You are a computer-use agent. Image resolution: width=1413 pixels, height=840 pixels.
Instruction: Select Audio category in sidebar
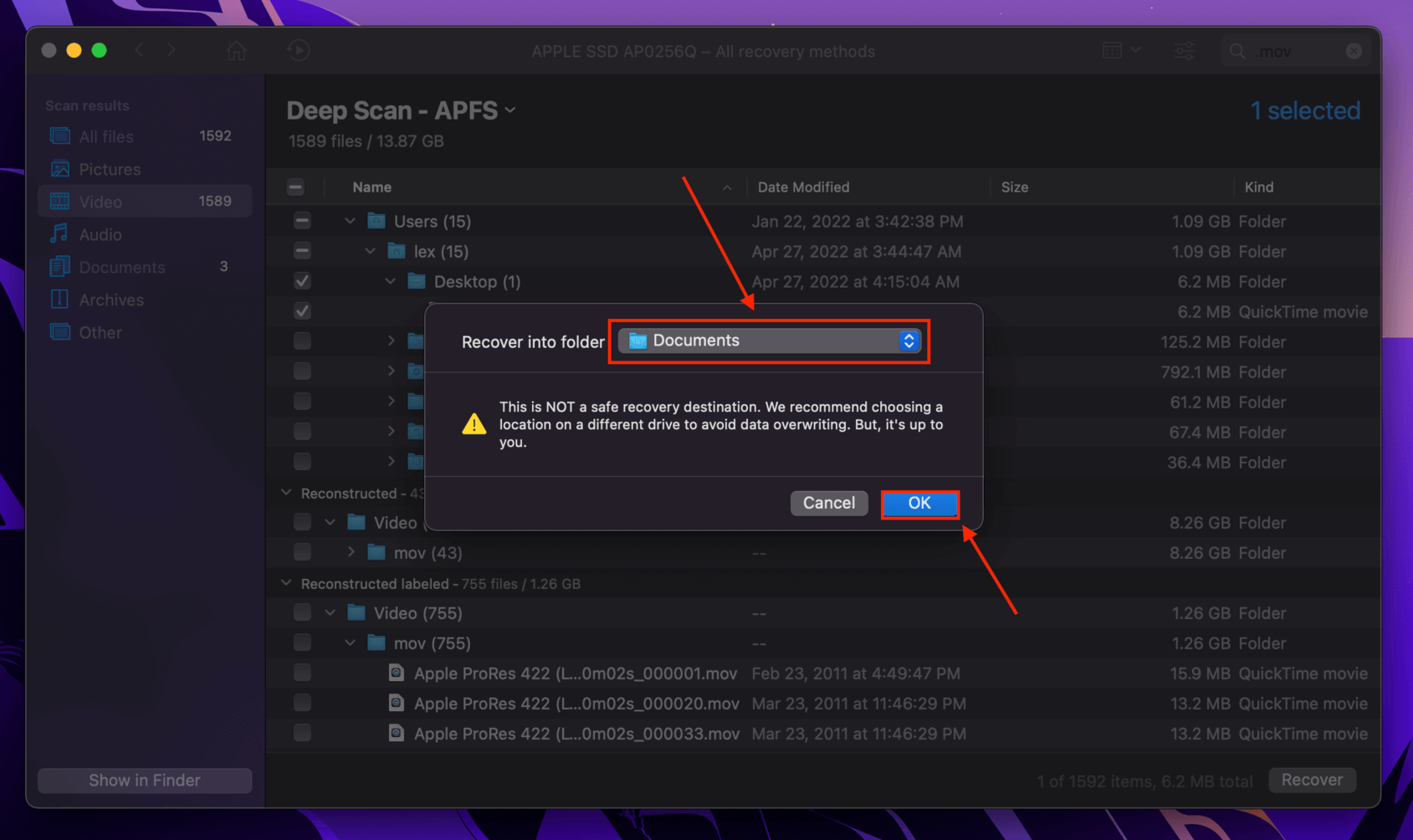pos(144,234)
